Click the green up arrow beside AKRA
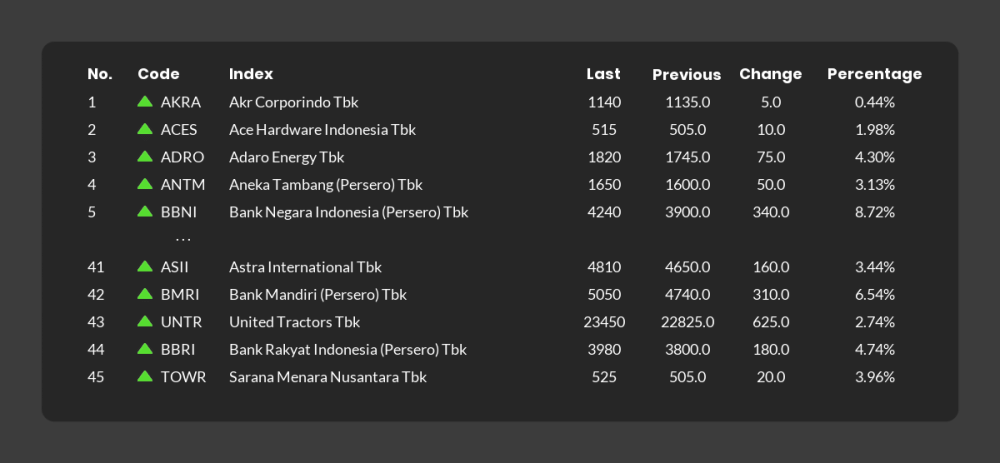 pyautogui.click(x=145, y=101)
